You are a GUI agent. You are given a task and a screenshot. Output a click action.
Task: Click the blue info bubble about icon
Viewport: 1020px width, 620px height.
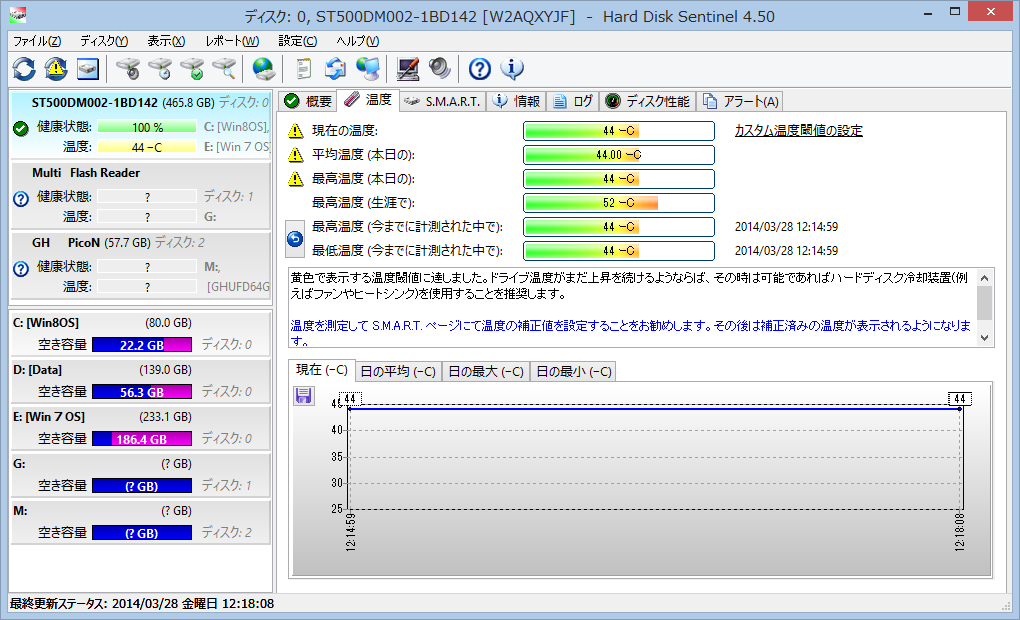point(512,68)
